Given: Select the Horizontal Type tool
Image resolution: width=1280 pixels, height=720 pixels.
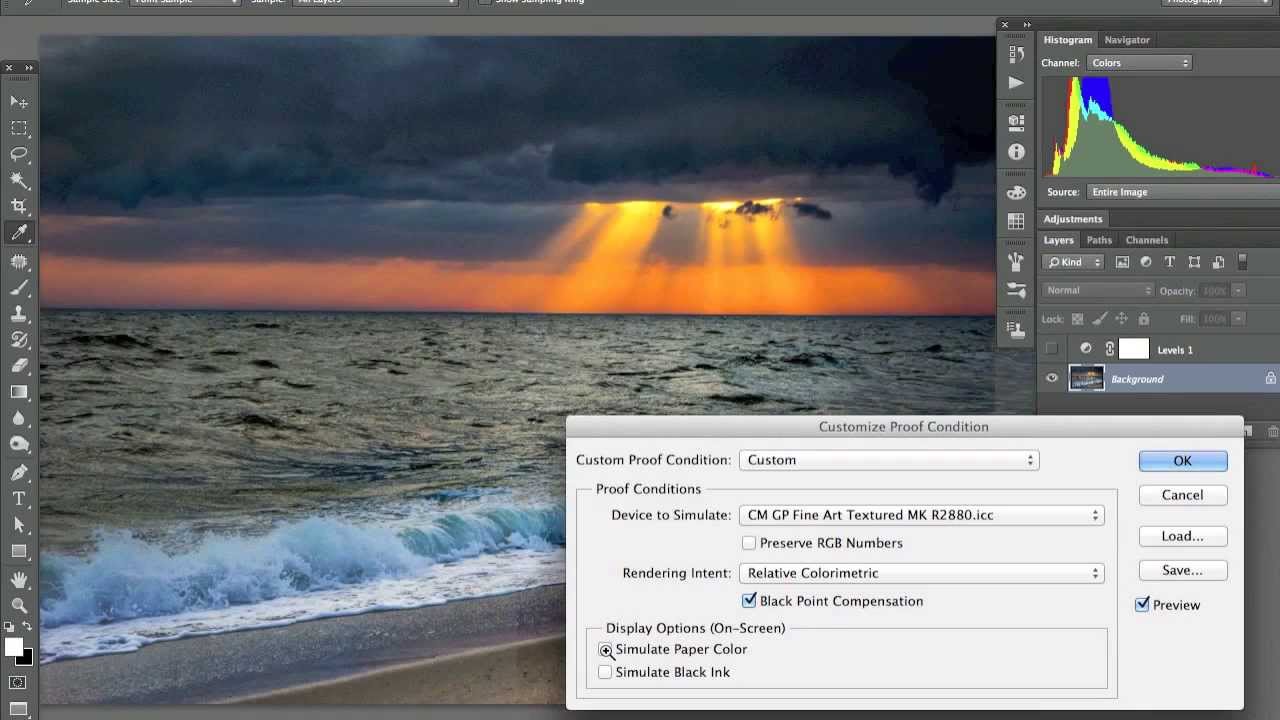Looking at the screenshot, I should click(19, 499).
